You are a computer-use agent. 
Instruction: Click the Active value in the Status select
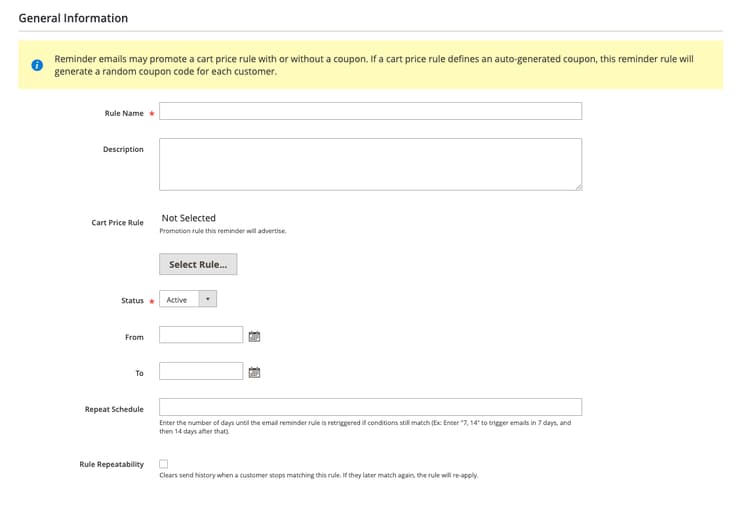click(x=176, y=299)
